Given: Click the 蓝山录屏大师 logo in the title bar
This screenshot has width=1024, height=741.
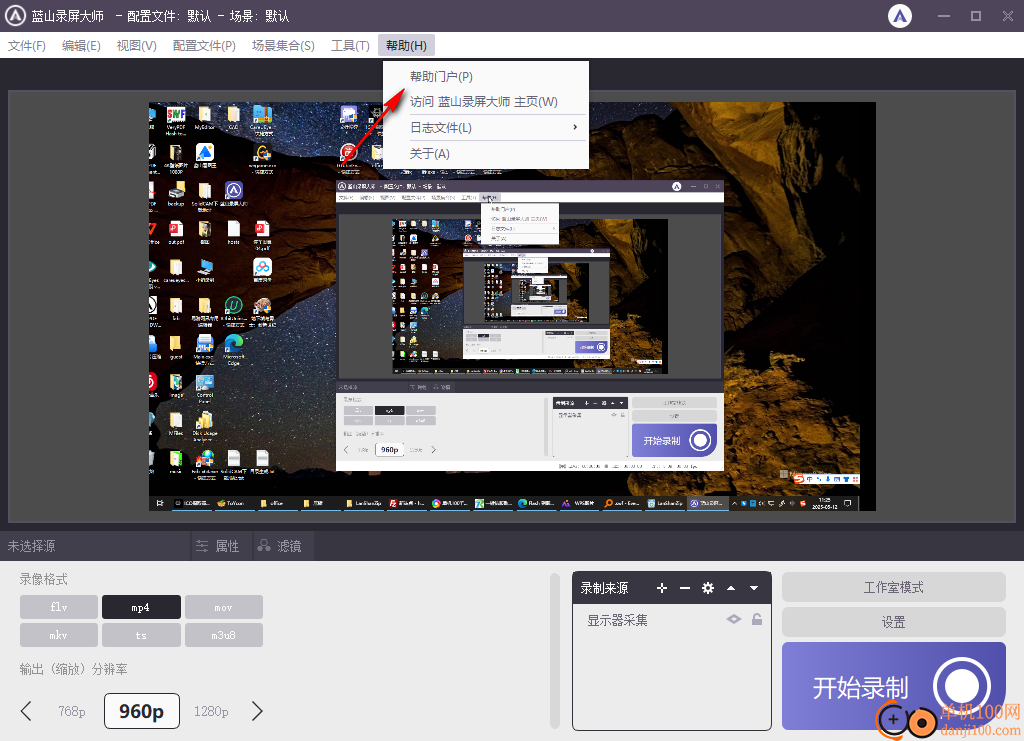Looking at the screenshot, I should (x=16, y=16).
